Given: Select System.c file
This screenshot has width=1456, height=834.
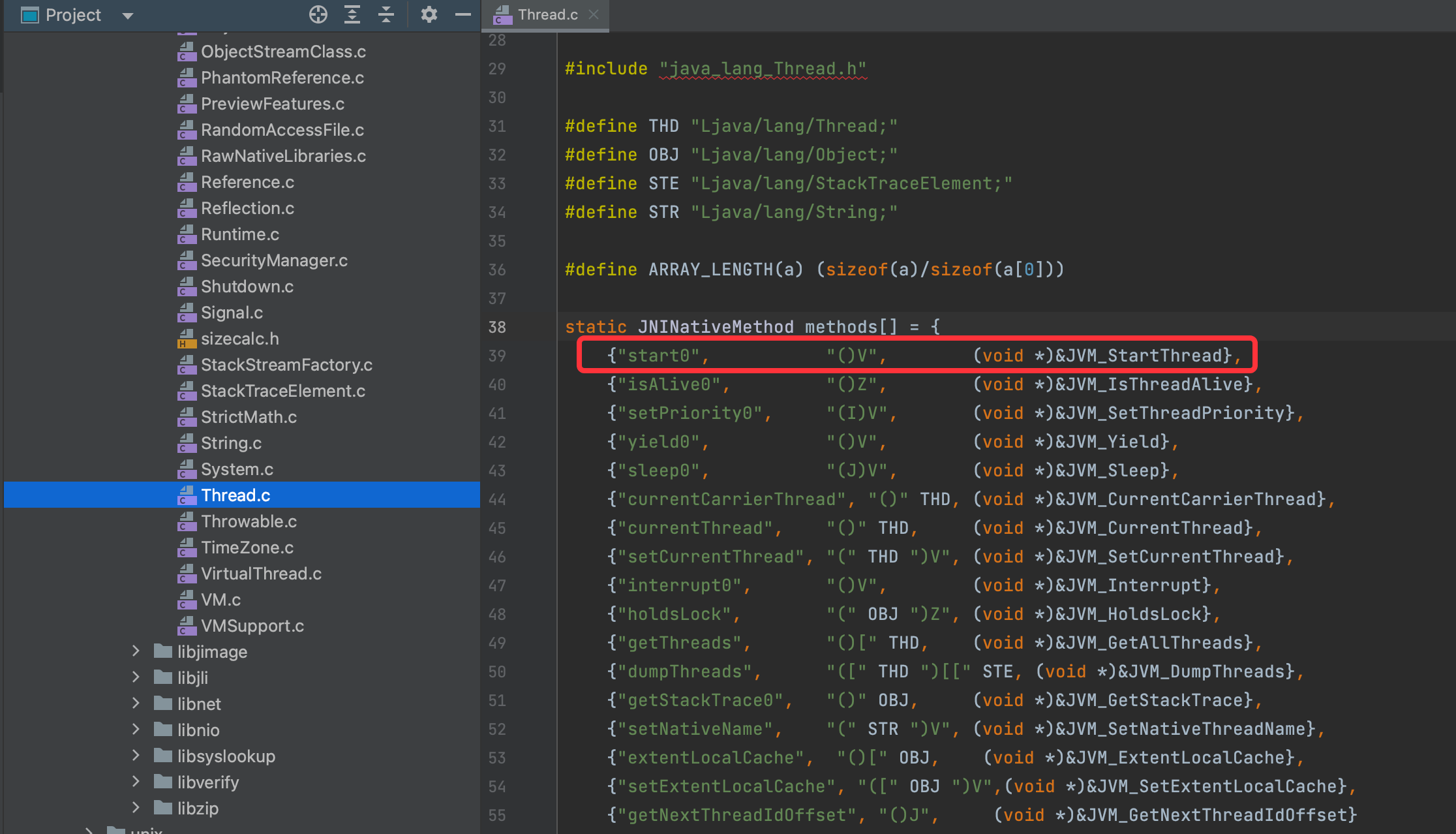Looking at the screenshot, I should [237, 469].
